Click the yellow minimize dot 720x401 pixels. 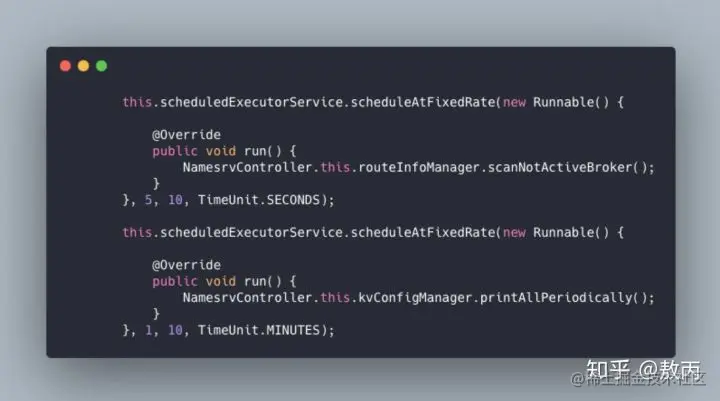coord(83,66)
